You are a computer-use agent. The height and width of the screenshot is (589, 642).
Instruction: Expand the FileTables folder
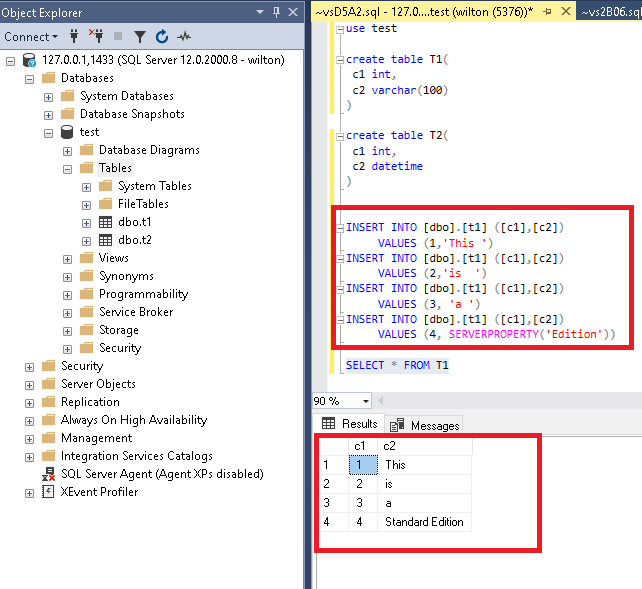[86, 205]
